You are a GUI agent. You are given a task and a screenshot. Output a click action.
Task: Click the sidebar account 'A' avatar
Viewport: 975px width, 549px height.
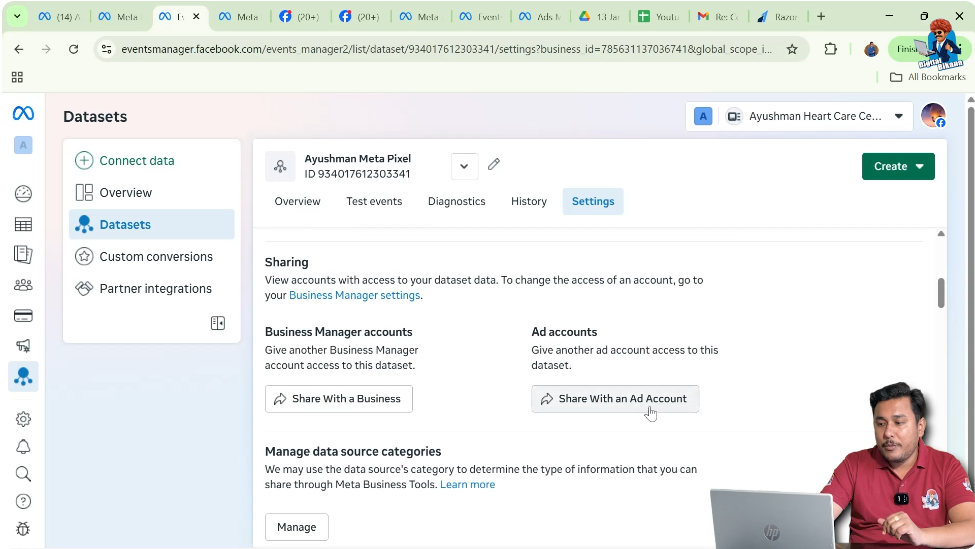coord(23,145)
